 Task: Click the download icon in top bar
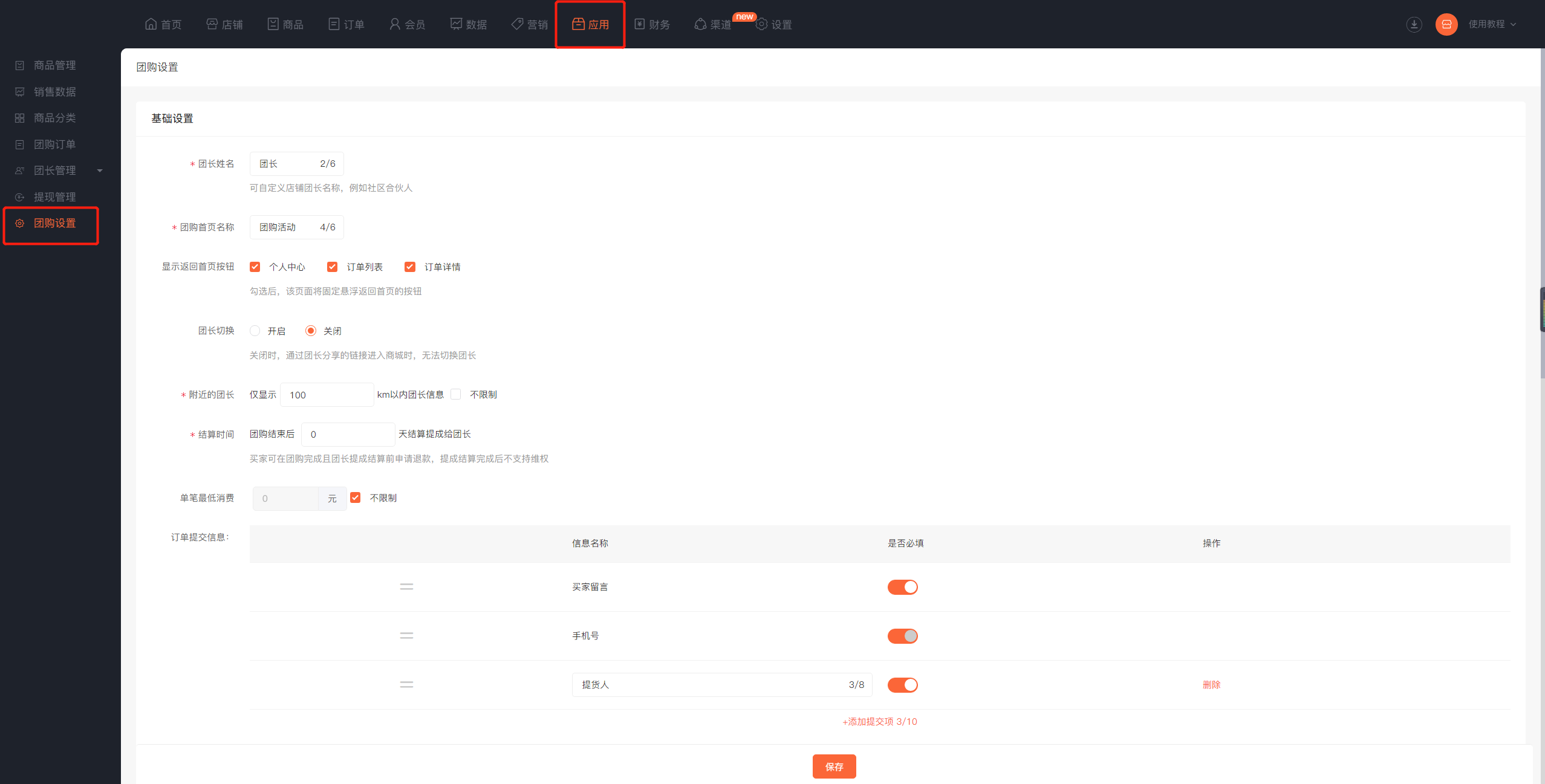(1414, 24)
